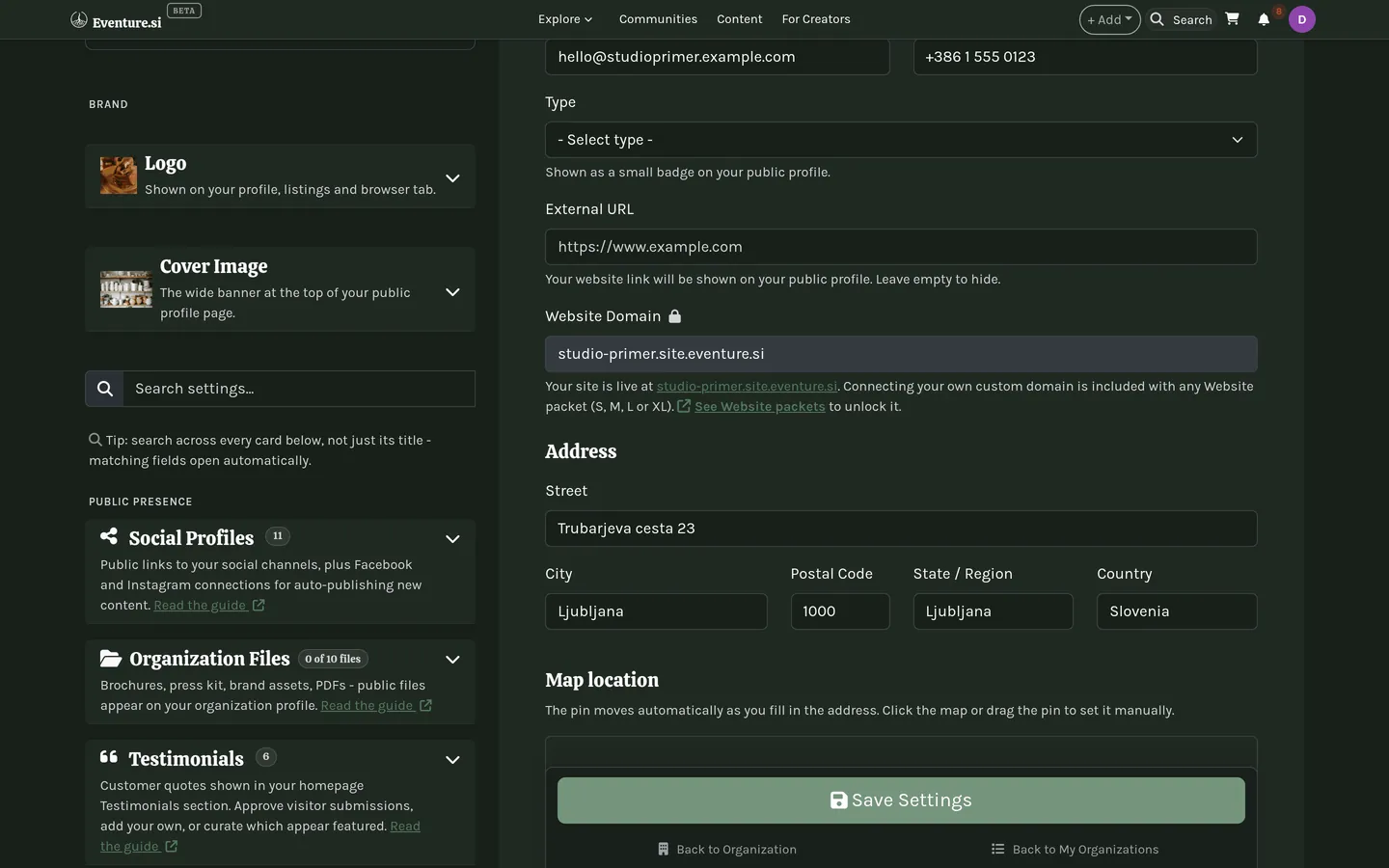This screenshot has width=1389, height=868.
Task: Click external icon after Organization Files guide link
Action: point(425,705)
